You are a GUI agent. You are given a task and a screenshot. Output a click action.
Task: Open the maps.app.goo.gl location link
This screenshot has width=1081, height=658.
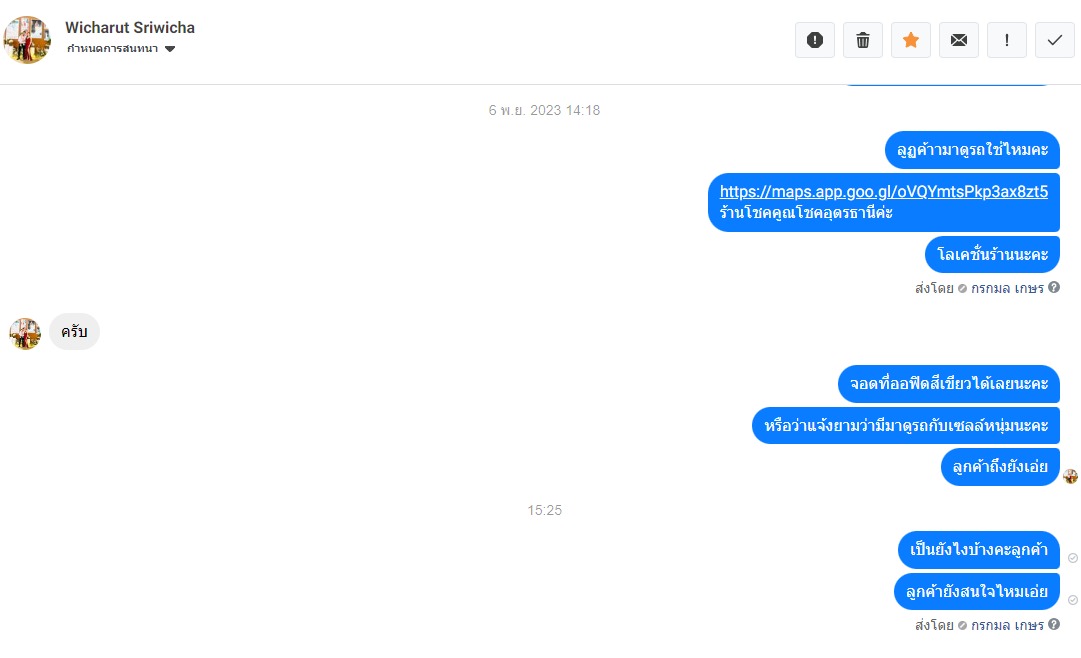(884, 191)
